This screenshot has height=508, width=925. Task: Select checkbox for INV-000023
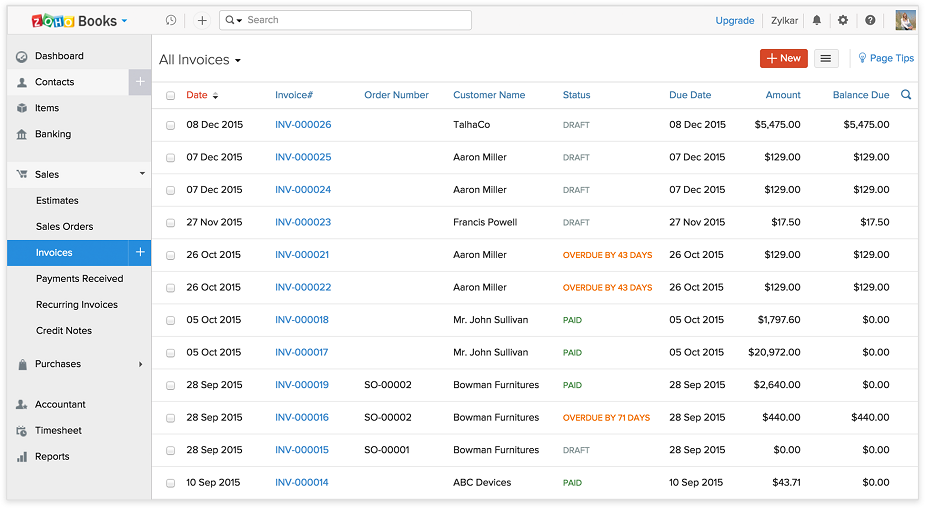170,222
